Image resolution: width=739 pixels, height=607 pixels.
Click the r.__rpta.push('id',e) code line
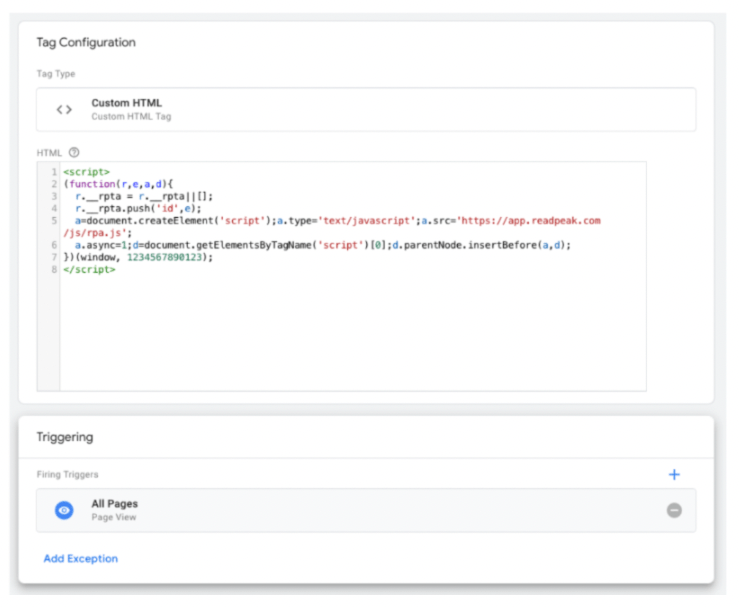(138, 208)
